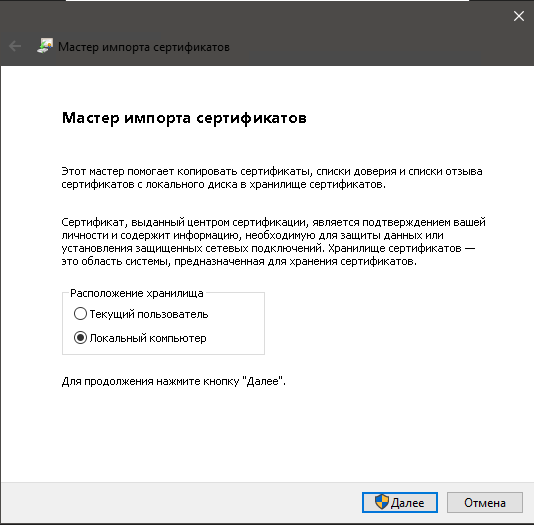Click the title bar text Мастер импорта сертификатов
Image resolution: width=534 pixels, height=525 pixels.
click(x=144, y=47)
